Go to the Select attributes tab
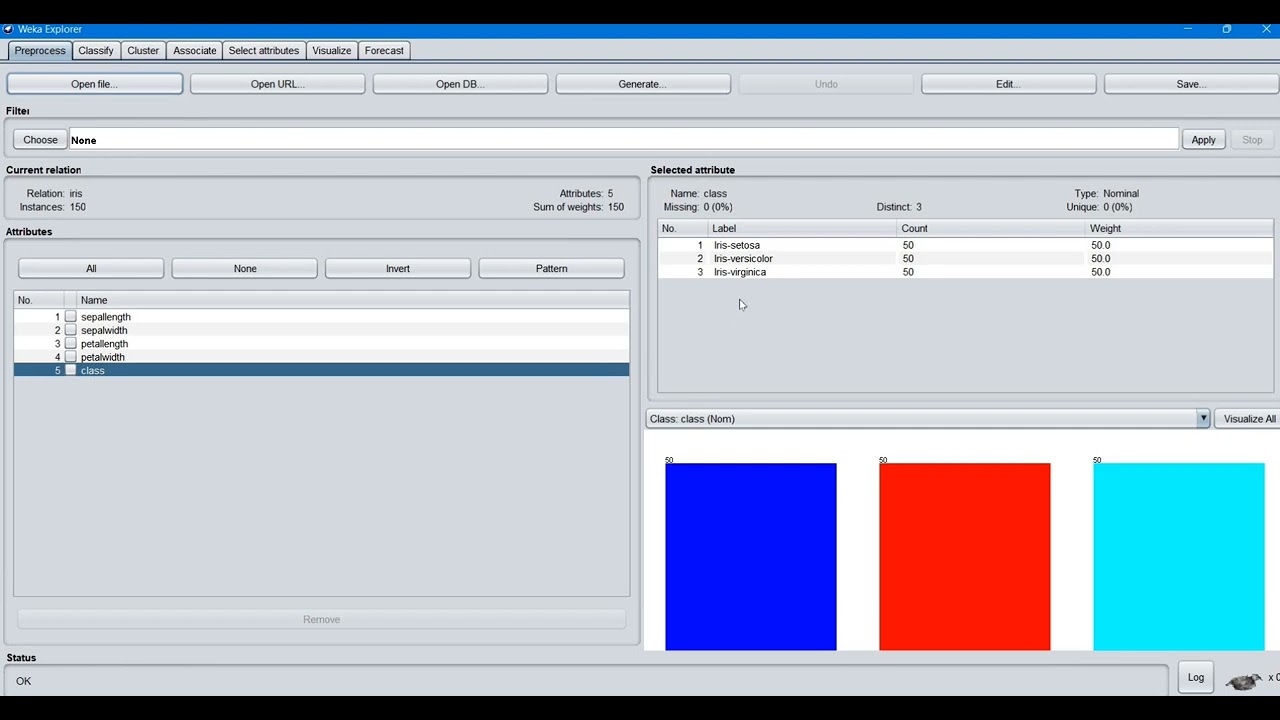Image resolution: width=1280 pixels, height=720 pixels. [x=264, y=51]
